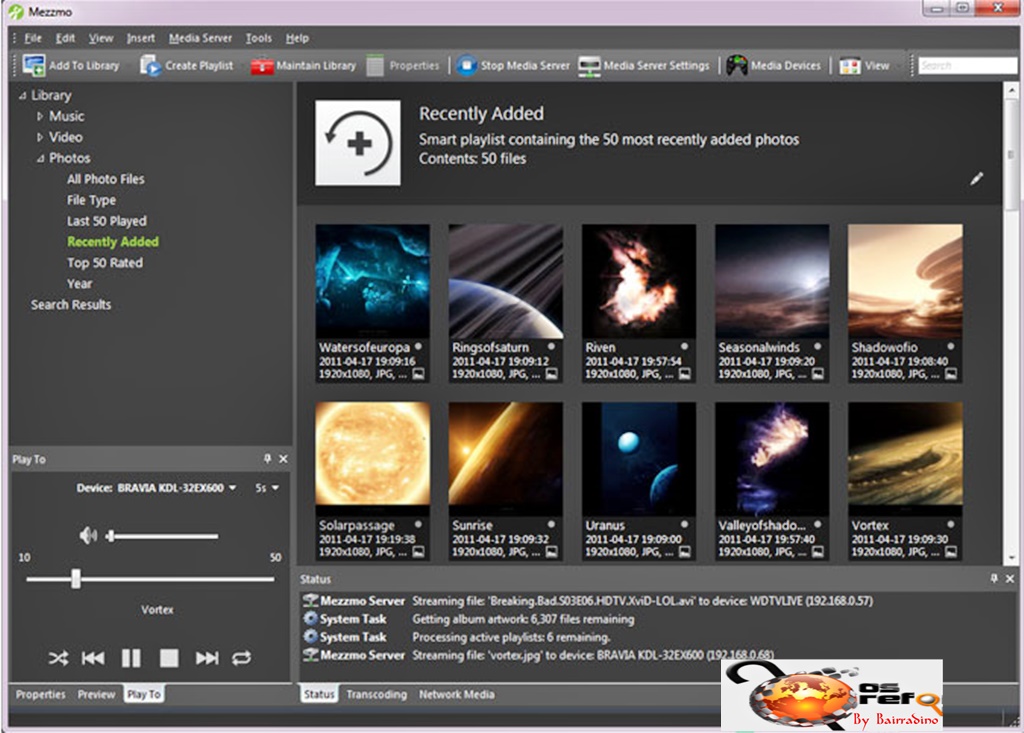Select the Shadowofio photo thumbnail
Screen dimensions: 1024x733
pos(905,281)
